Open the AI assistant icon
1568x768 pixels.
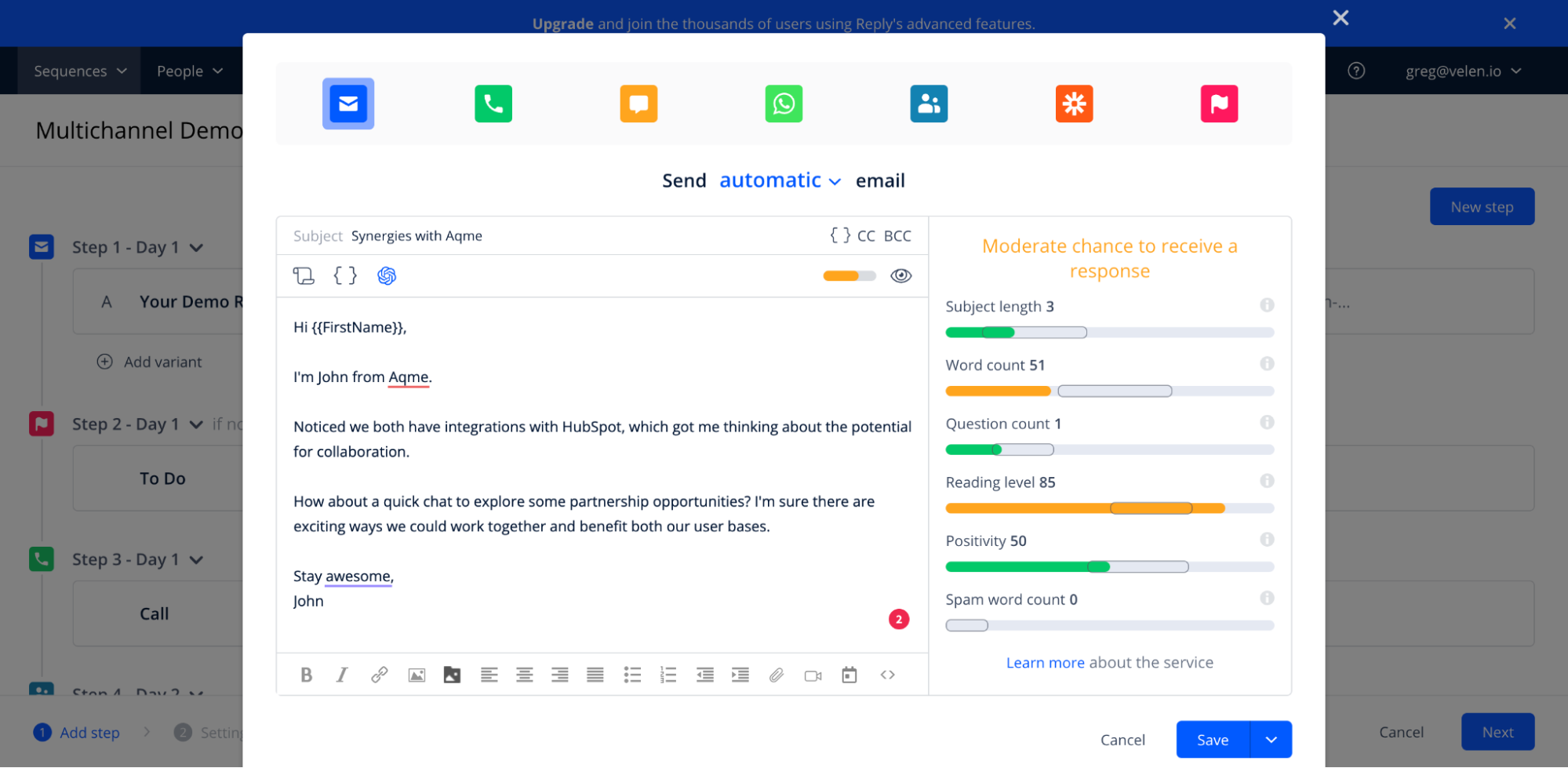(x=387, y=275)
